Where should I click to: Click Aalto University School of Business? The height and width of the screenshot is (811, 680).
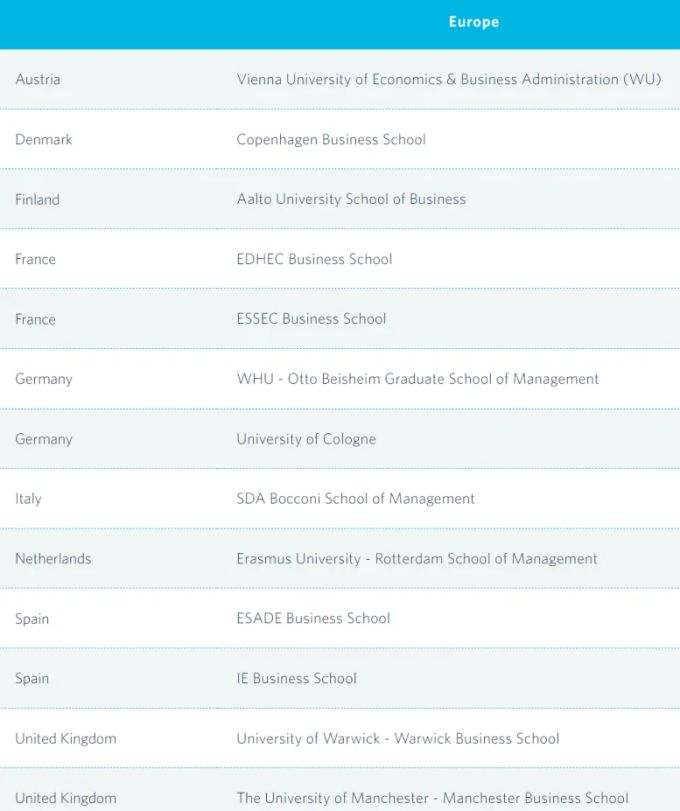coord(351,199)
